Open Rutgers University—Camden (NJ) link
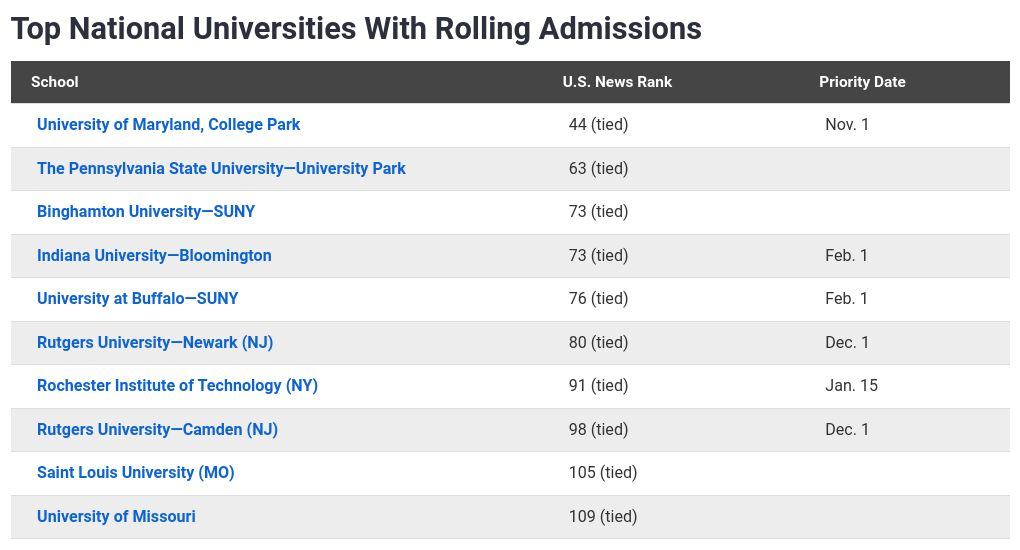 (157, 429)
